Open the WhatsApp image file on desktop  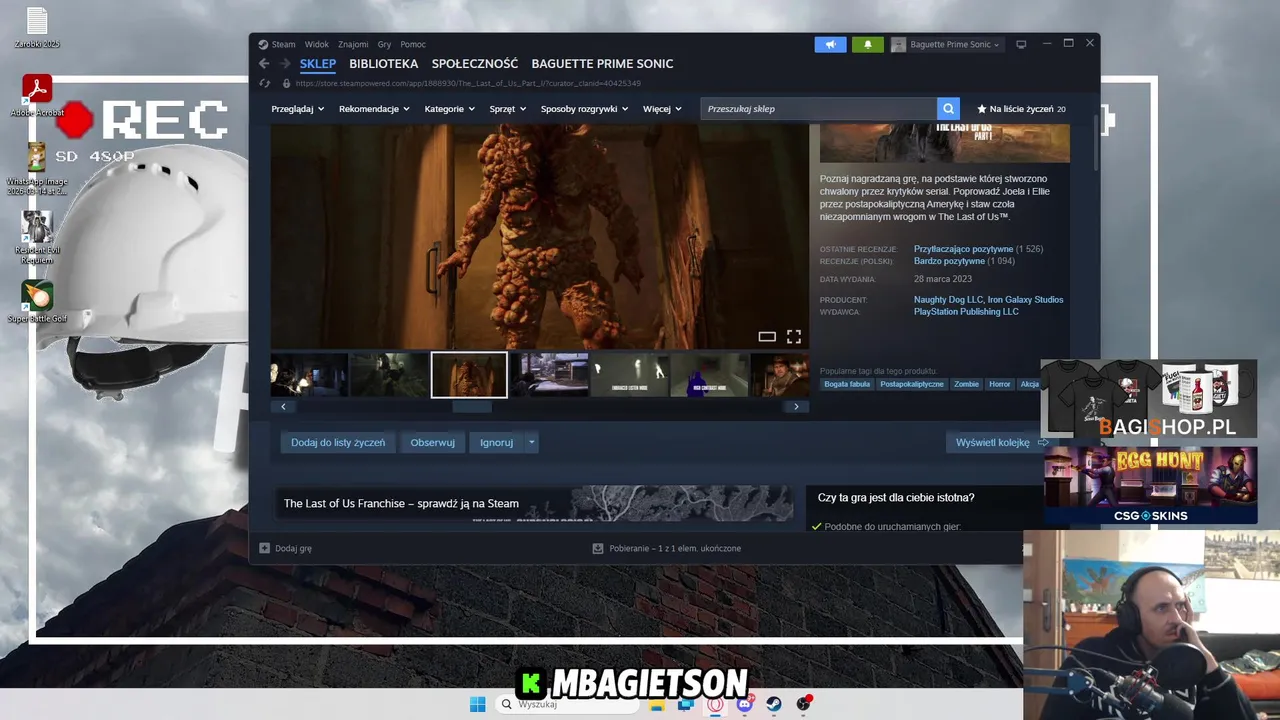[37, 170]
